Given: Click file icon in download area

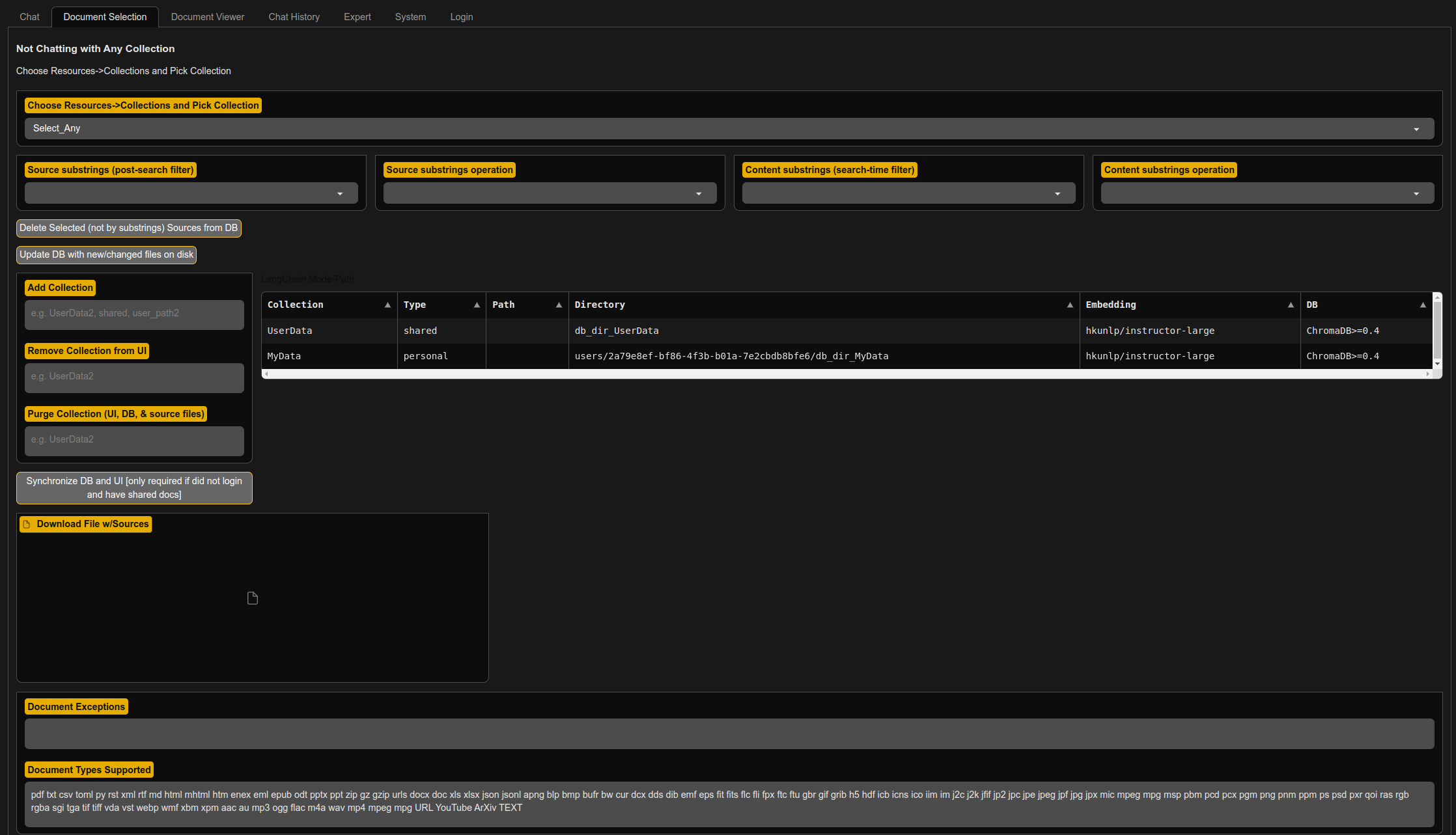Looking at the screenshot, I should tap(253, 598).
